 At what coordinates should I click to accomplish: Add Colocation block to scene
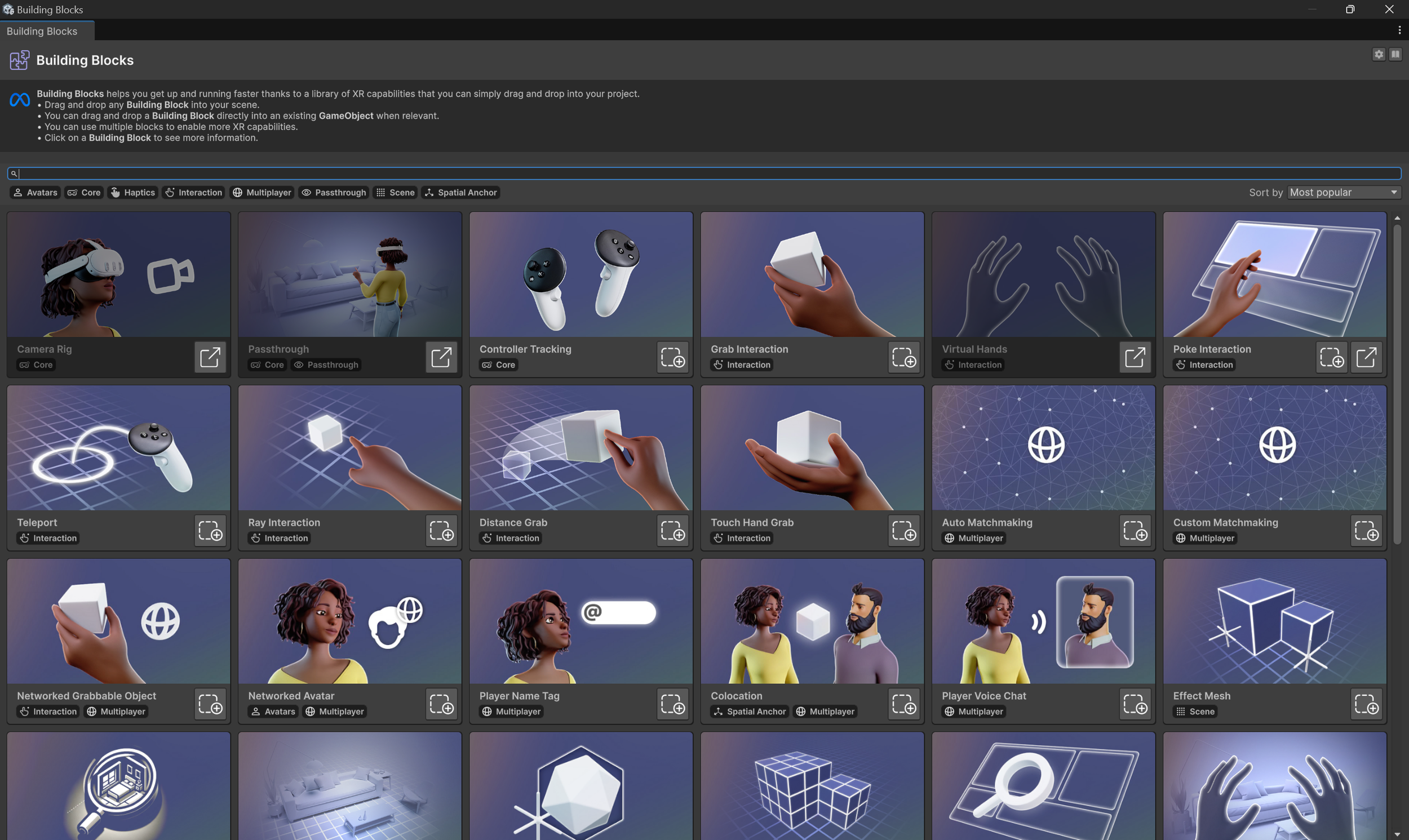(x=903, y=704)
